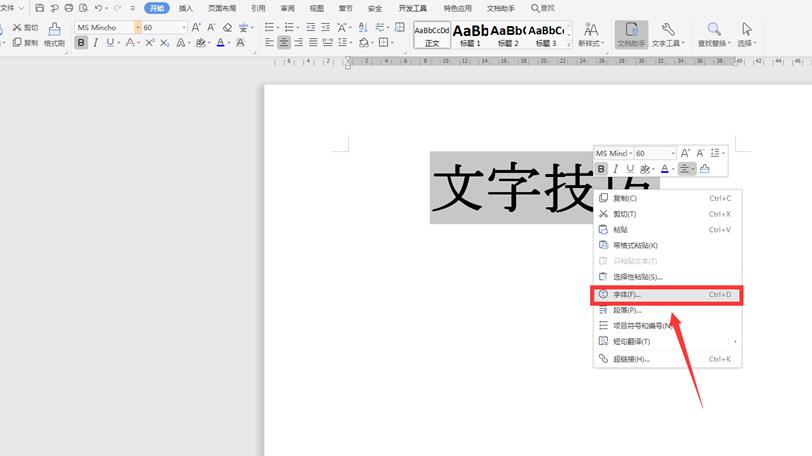Click the 文档助手 document assistant icon
812x456 pixels.
point(631,35)
